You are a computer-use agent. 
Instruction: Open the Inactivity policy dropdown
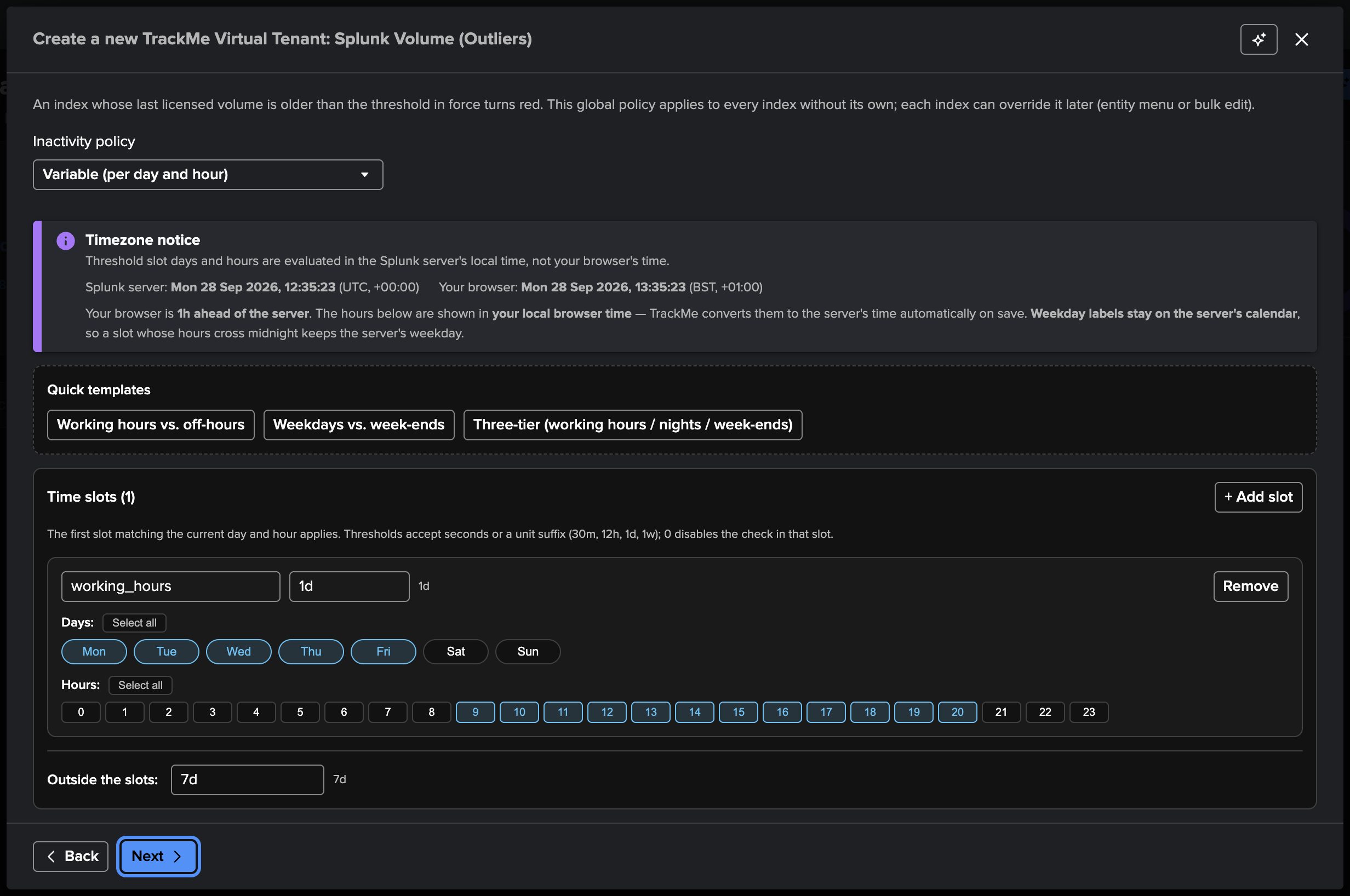pos(208,174)
